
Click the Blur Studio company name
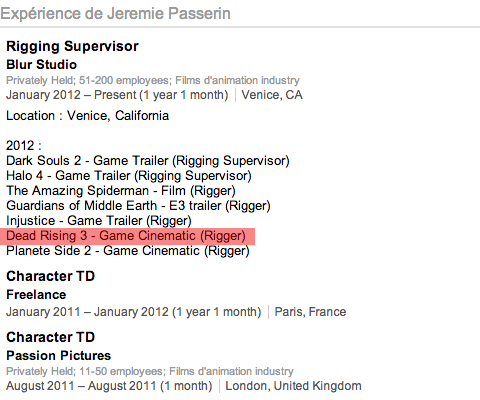coord(41,64)
